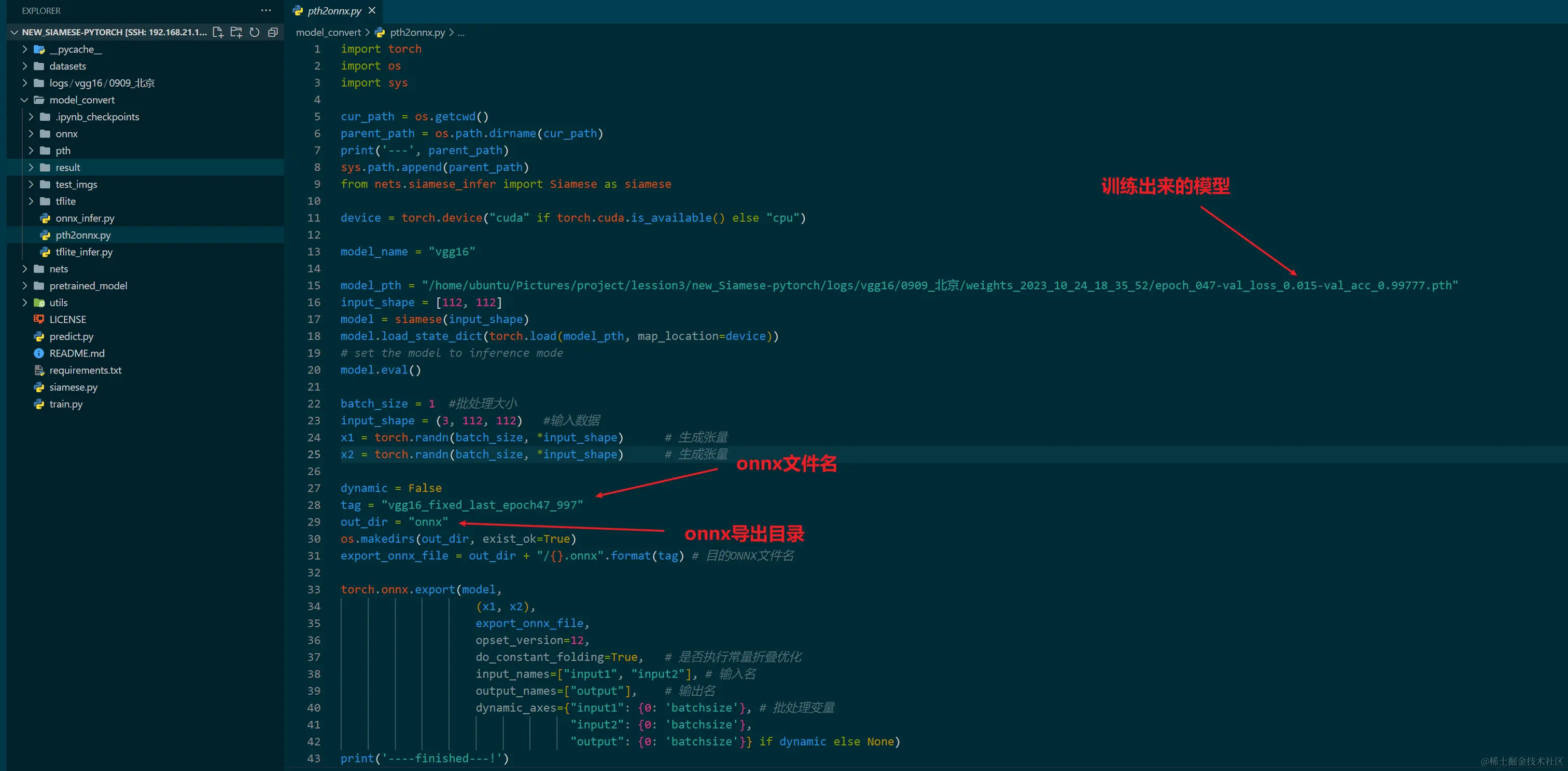Click the New Folder icon in Explorer
Image resolution: width=1568 pixels, height=771 pixels.
[x=236, y=32]
